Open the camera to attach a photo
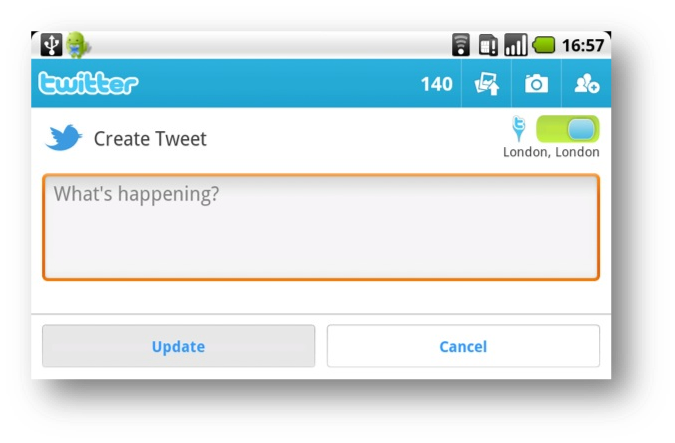Screen dimensions: 675x443 536,84
